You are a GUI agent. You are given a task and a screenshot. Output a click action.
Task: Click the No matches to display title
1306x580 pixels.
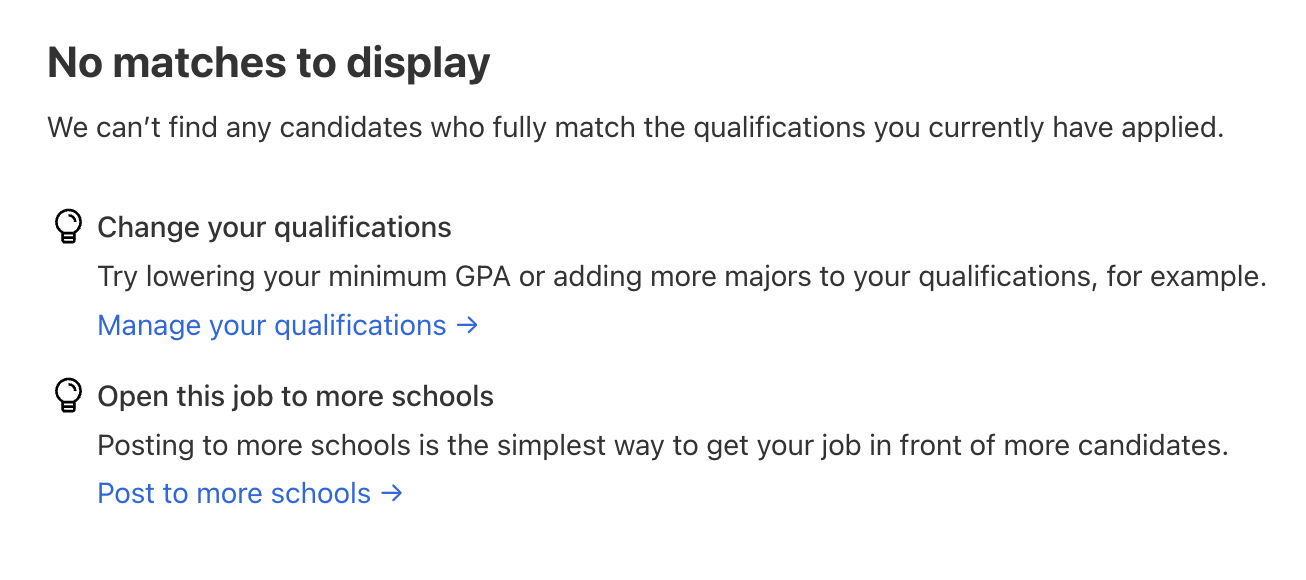pyautogui.click(x=269, y=62)
